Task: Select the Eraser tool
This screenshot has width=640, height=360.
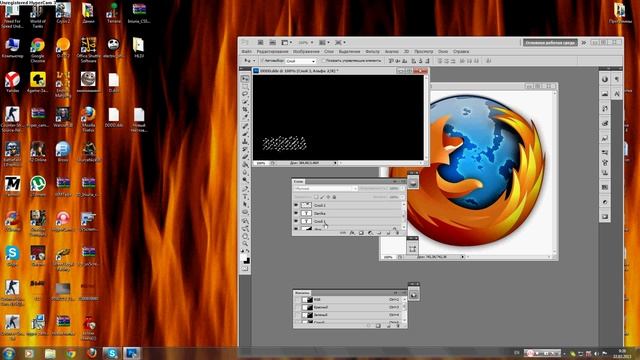Action: click(x=245, y=157)
